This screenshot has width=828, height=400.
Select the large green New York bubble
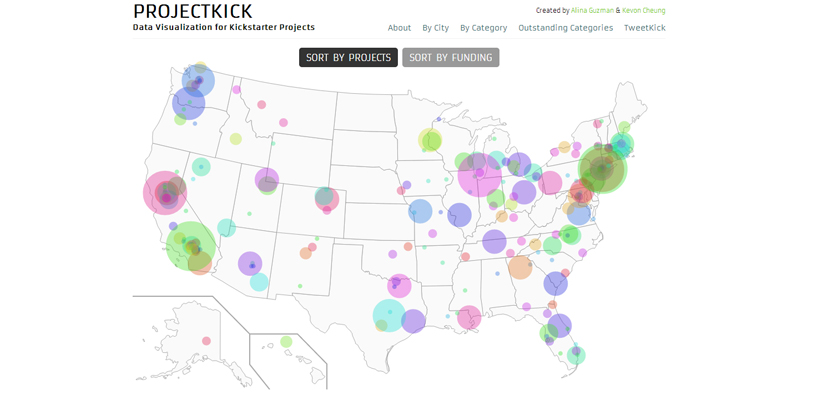pyautogui.click(x=602, y=169)
